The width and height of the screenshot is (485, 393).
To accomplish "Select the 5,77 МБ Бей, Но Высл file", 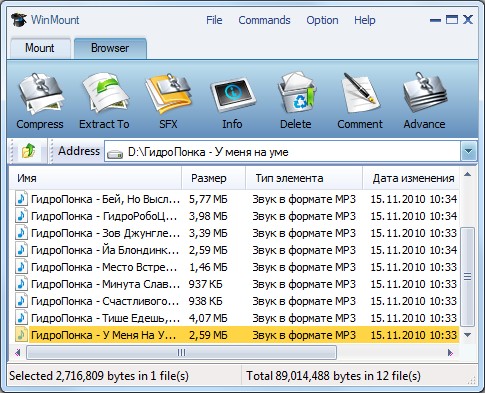I will click(x=236, y=199).
